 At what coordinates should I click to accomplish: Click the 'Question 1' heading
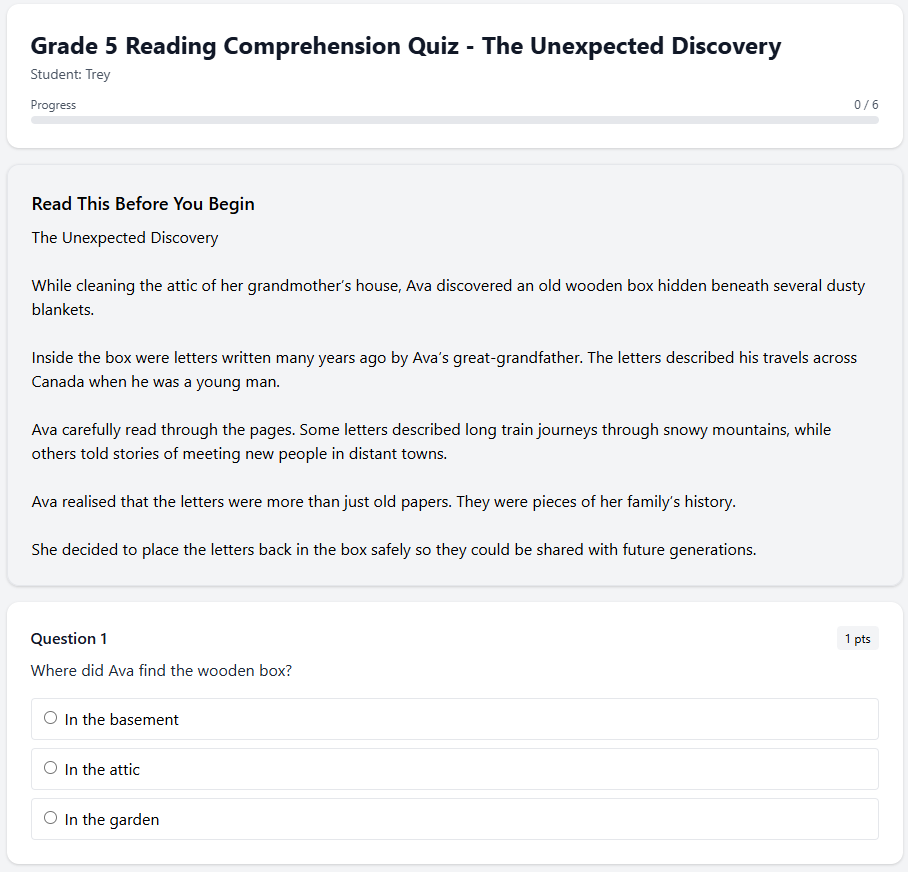point(69,638)
